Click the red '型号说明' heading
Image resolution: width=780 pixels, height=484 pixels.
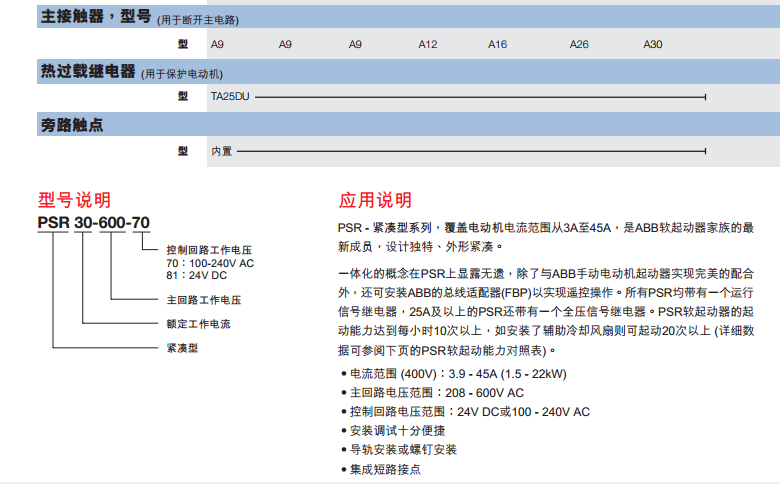click(x=74, y=200)
